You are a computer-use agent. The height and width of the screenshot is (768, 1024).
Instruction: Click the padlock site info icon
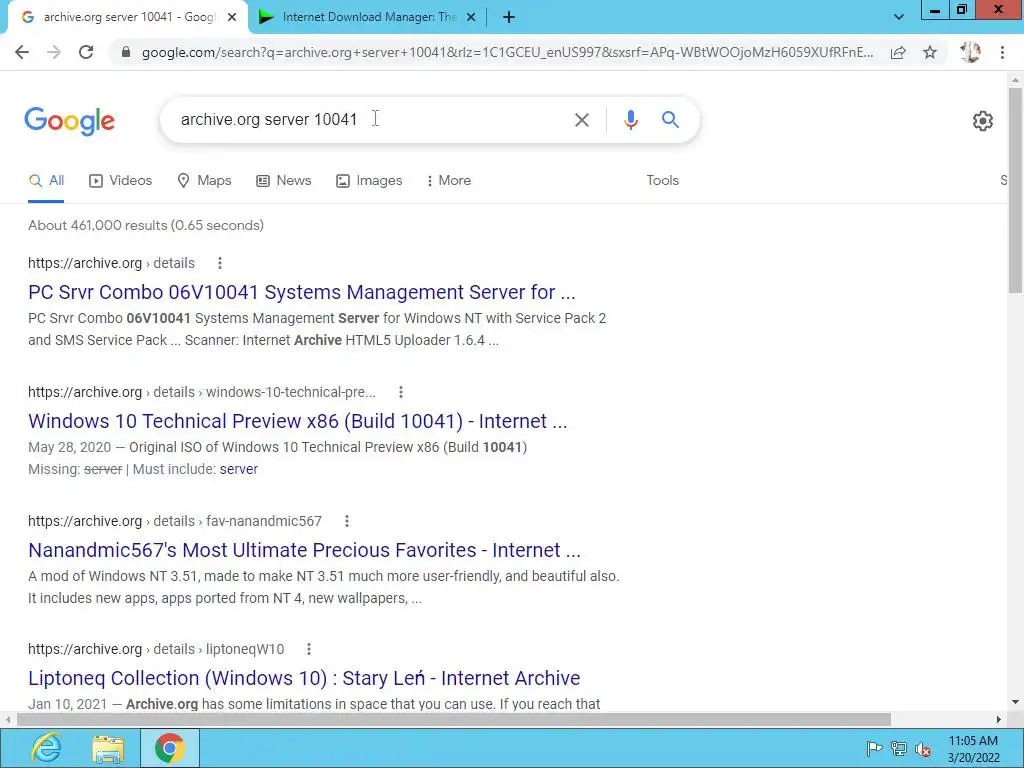point(126,52)
